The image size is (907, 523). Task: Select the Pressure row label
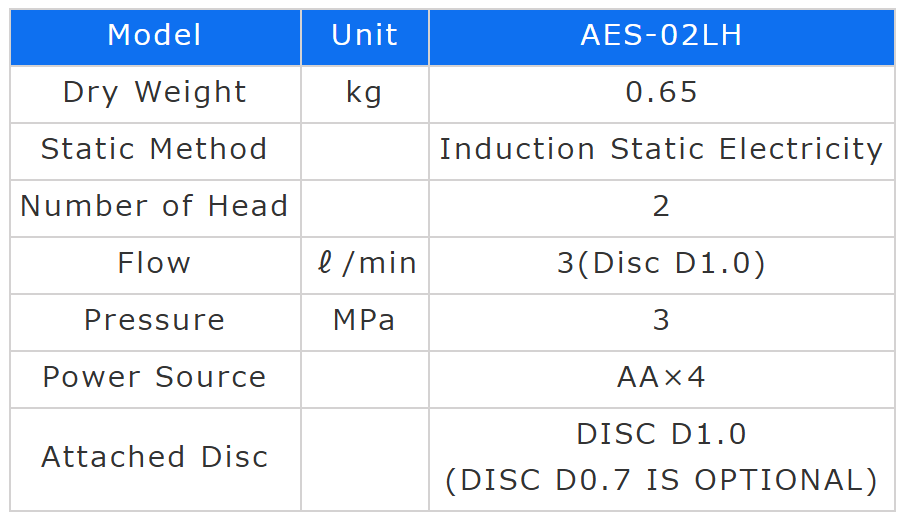pyautogui.click(x=155, y=321)
